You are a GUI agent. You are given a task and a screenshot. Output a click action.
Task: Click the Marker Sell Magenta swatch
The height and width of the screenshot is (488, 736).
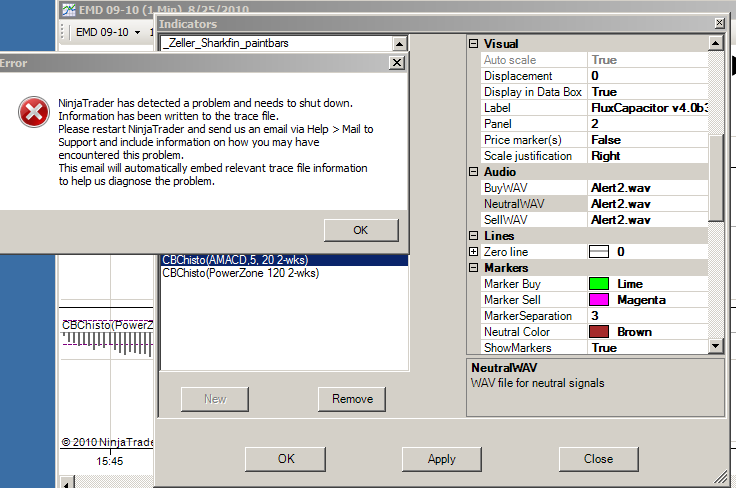598,300
